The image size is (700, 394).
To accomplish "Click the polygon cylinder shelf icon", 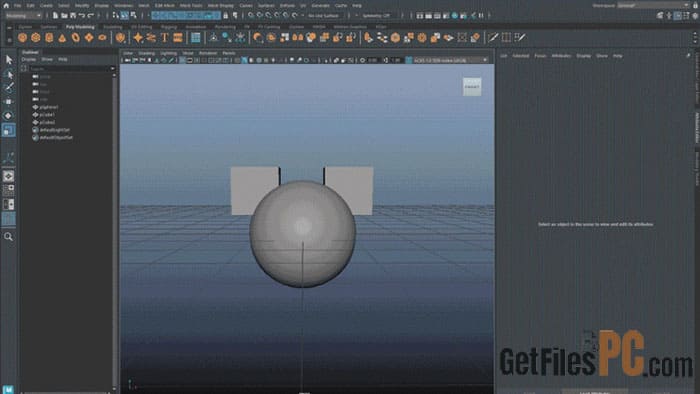I will [x=49, y=37].
